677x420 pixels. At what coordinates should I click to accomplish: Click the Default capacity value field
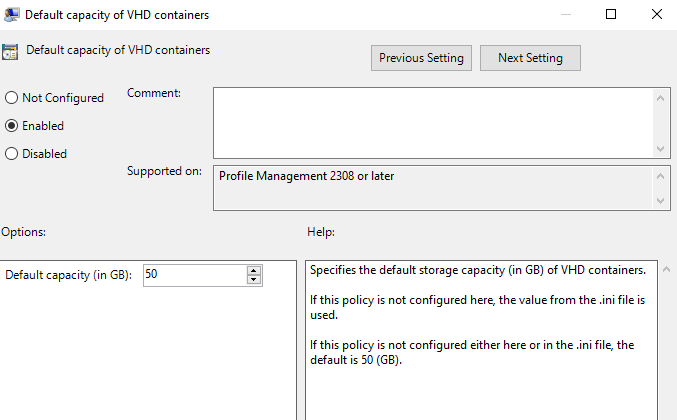[x=193, y=274]
